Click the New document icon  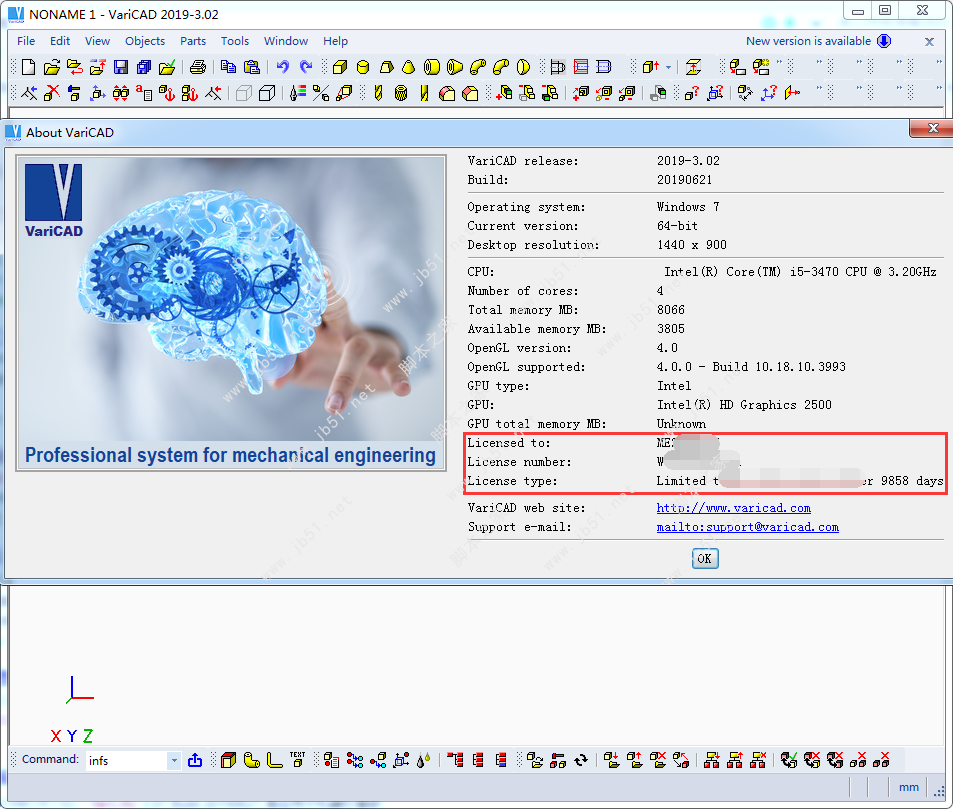[x=29, y=67]
